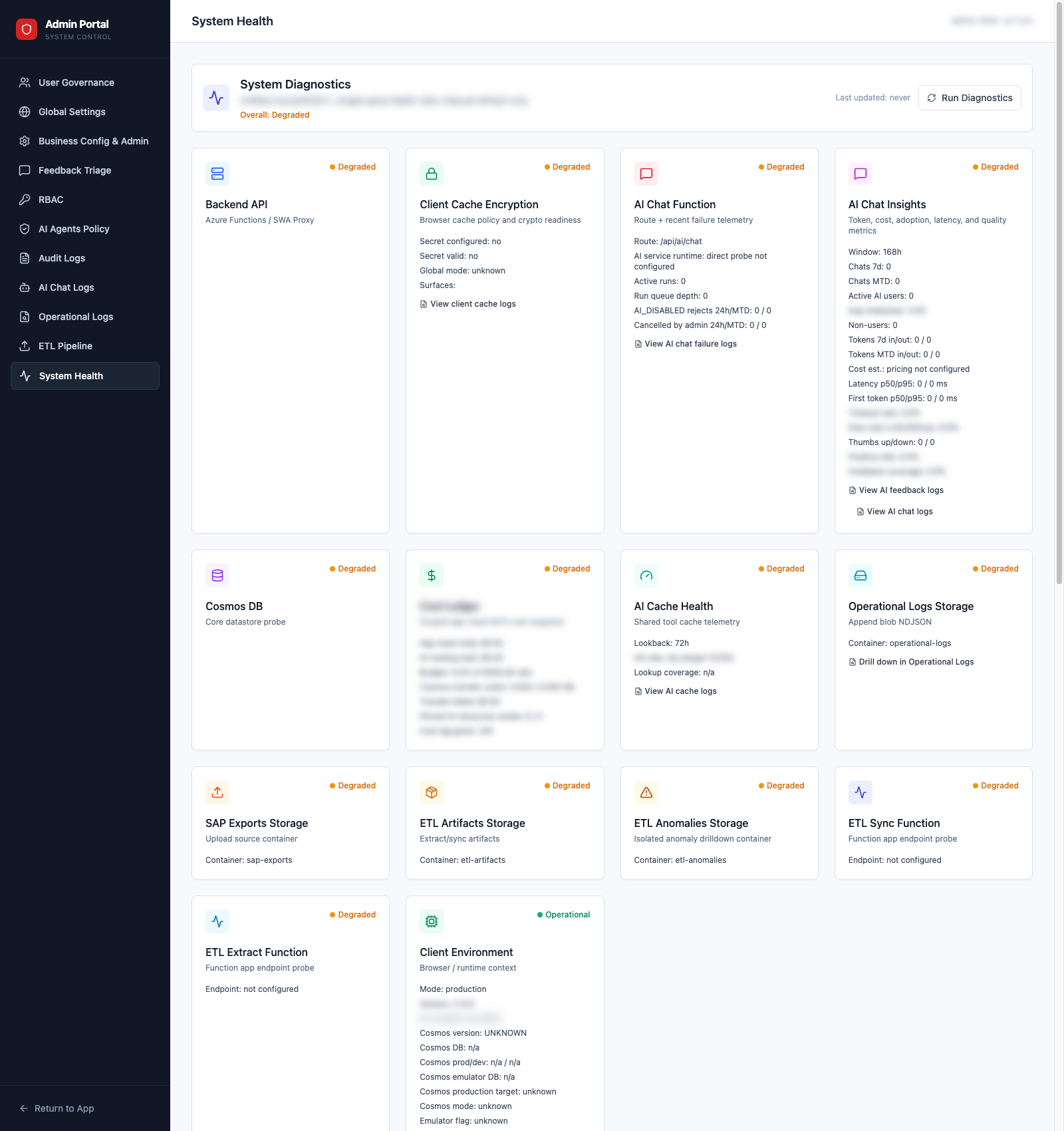
Task: Click the ETL Anomalies Storage warning icon
Action: click(646, 792)
